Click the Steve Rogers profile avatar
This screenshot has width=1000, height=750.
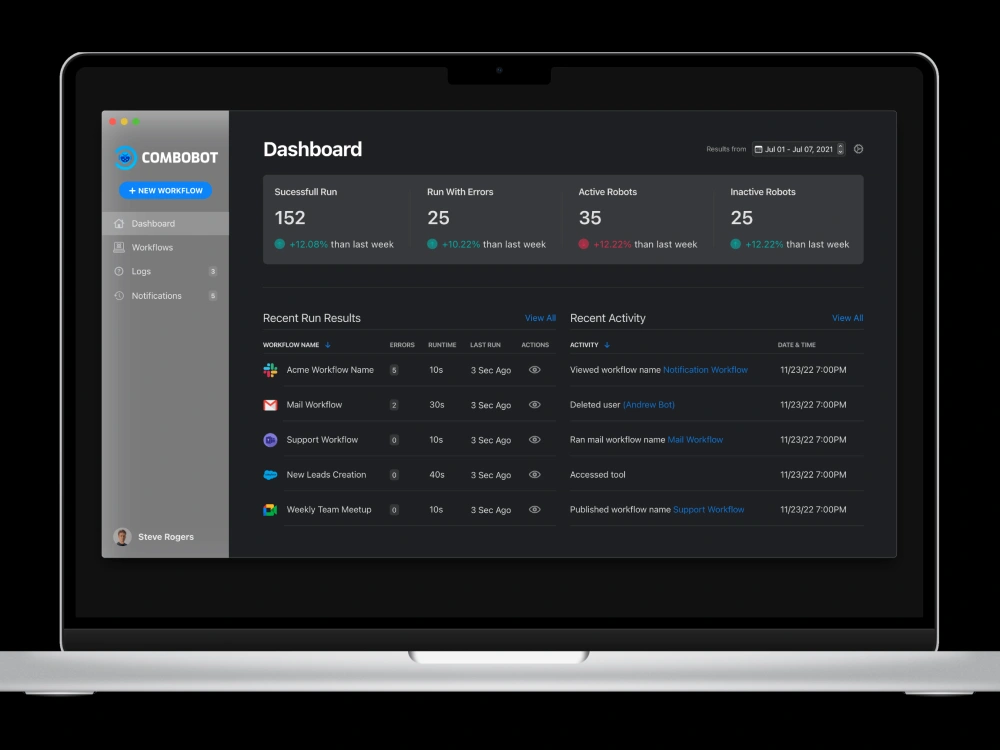coord(121,537)
